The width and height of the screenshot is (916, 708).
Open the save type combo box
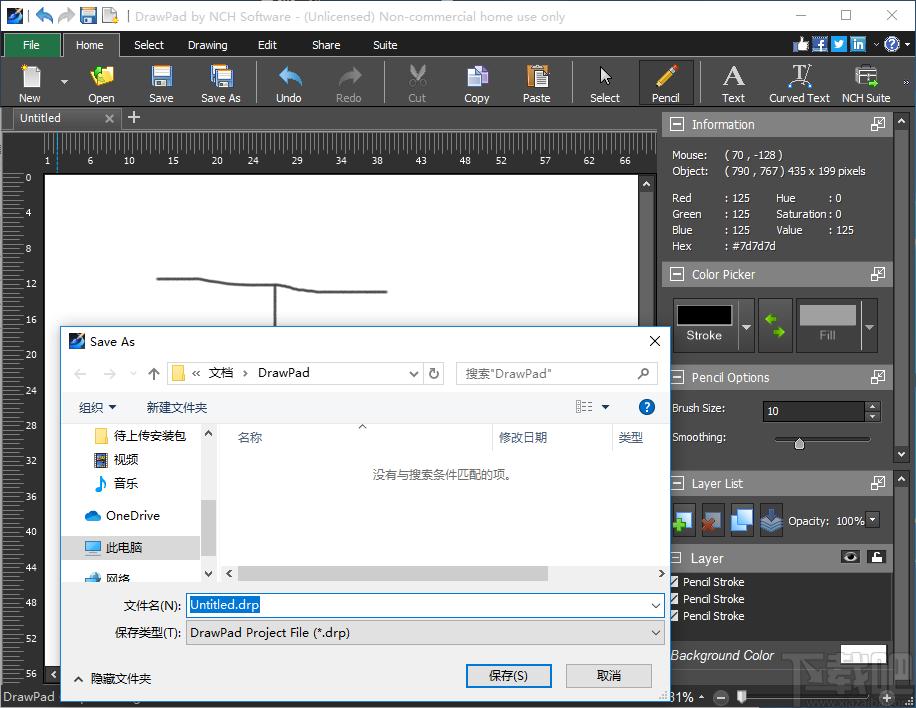pos(425,633)
